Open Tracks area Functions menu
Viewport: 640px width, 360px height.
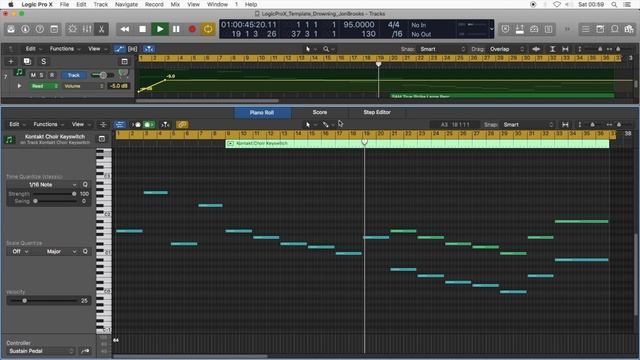64,49
